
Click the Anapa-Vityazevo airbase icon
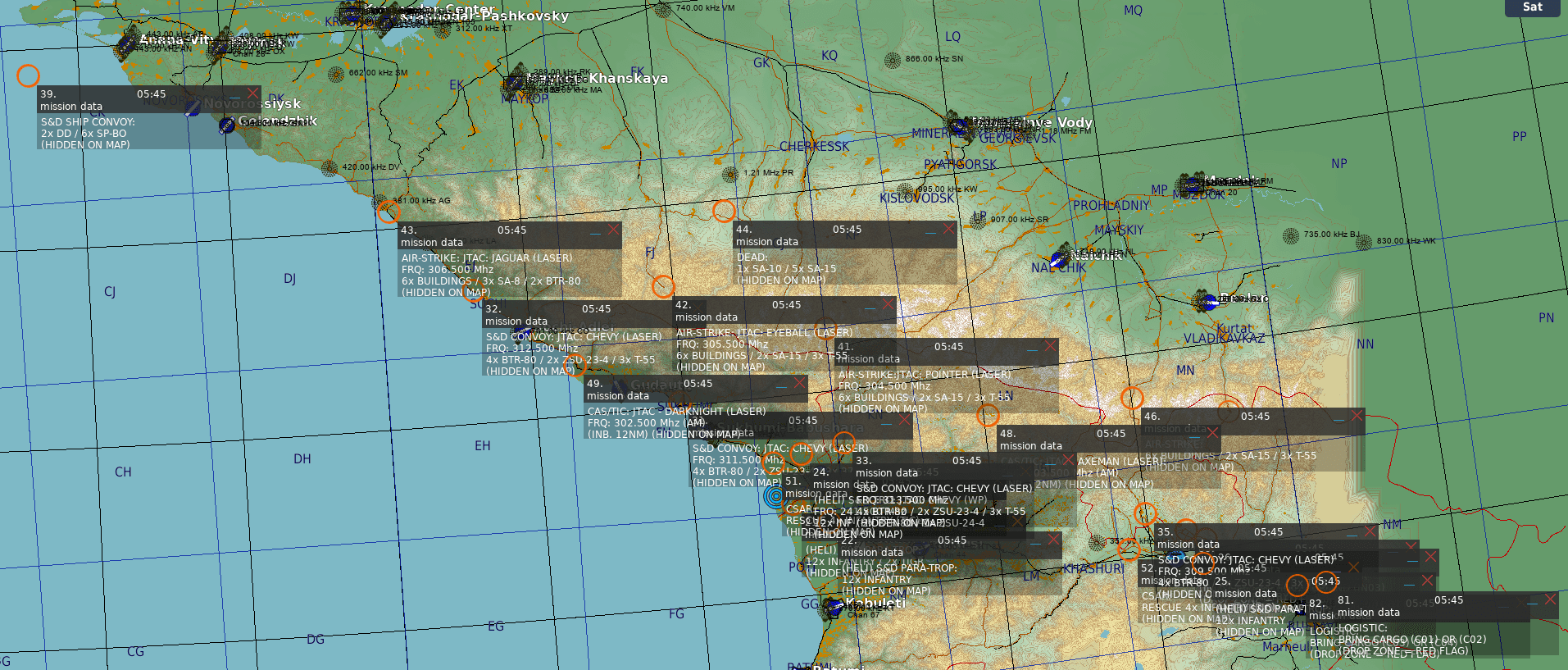coord(127,45)
